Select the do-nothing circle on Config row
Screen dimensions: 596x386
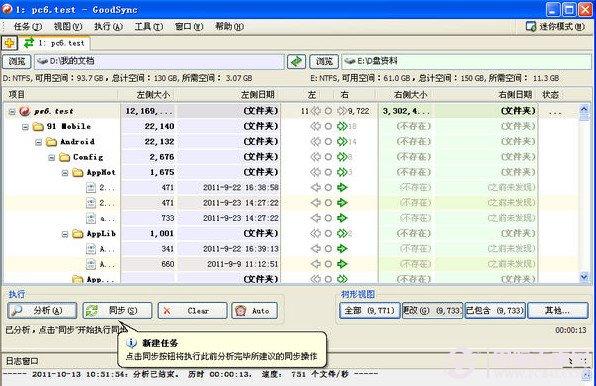328,157
